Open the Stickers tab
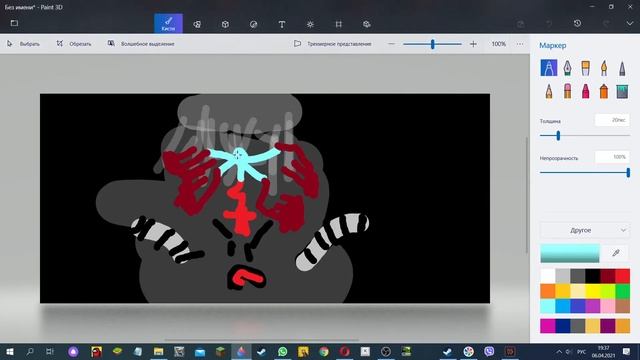 [253, 24]
